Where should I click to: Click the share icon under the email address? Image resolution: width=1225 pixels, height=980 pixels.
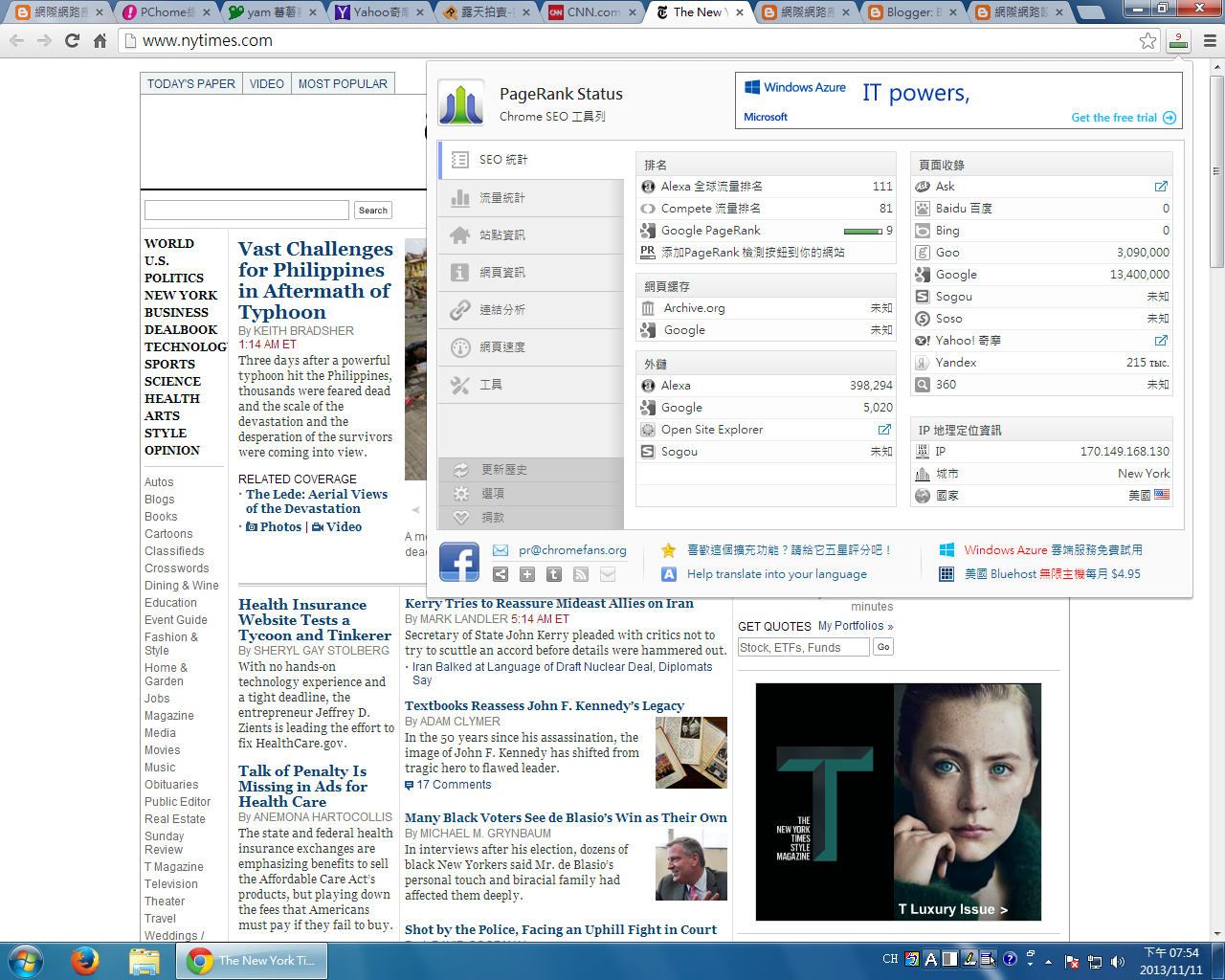(x=501, y=574)
